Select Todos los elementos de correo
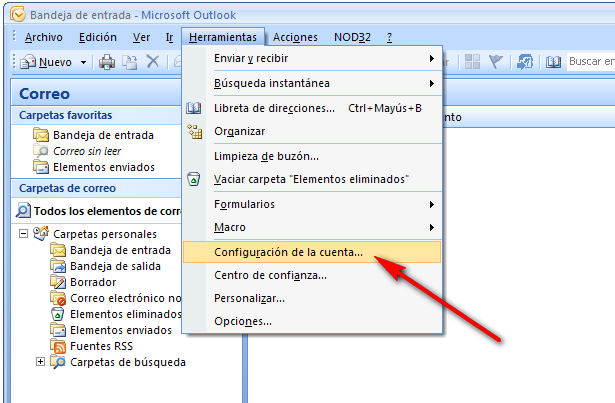 (x=98, y=211)
